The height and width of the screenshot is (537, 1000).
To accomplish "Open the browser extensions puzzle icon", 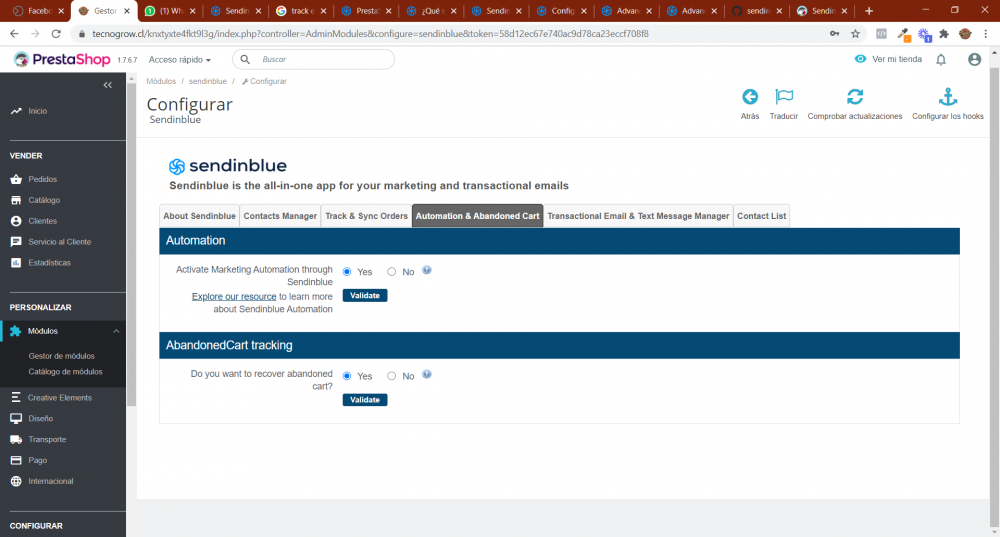I will (x=944, y=34).
